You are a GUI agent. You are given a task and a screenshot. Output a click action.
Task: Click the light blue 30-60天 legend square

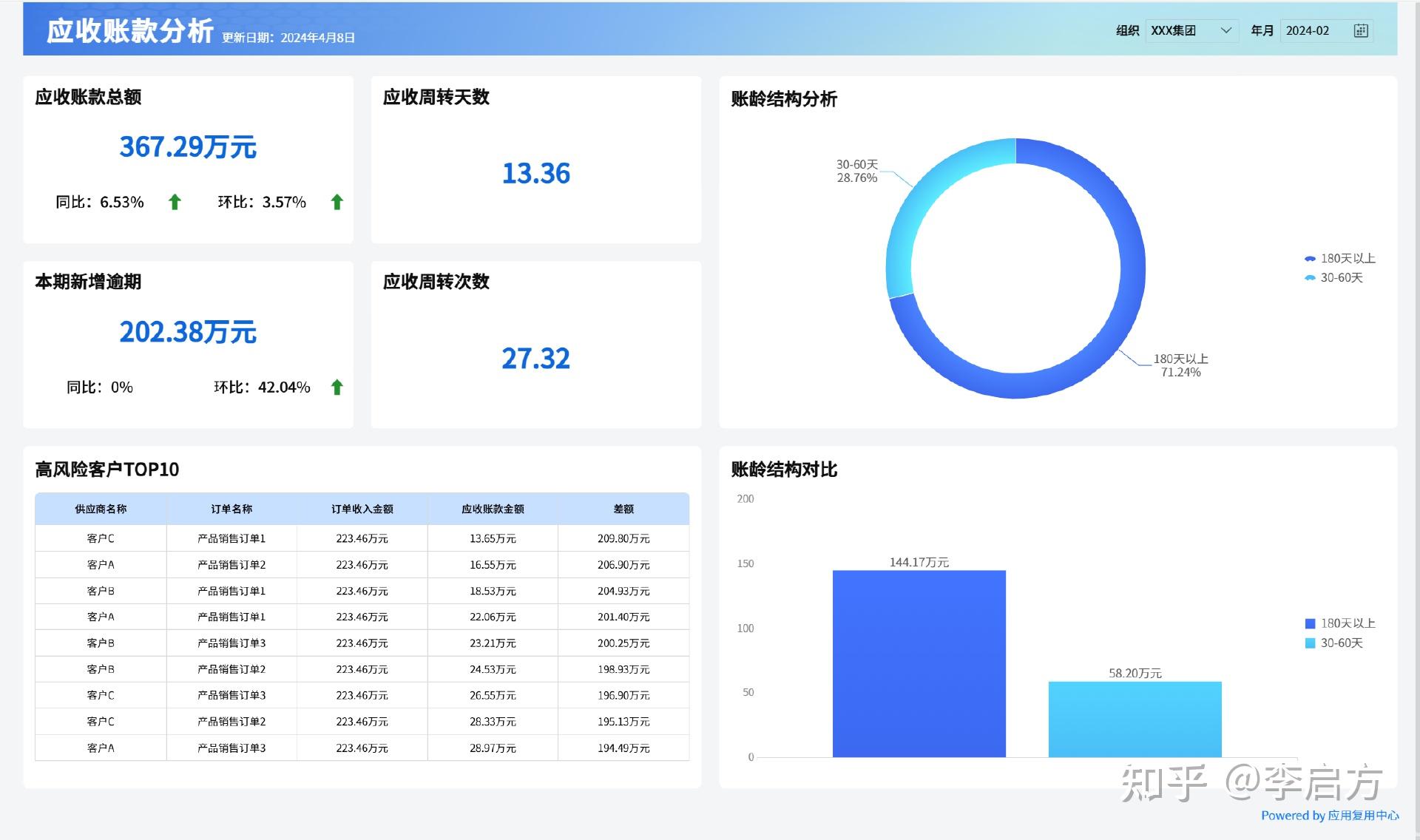click(1309, 644)
